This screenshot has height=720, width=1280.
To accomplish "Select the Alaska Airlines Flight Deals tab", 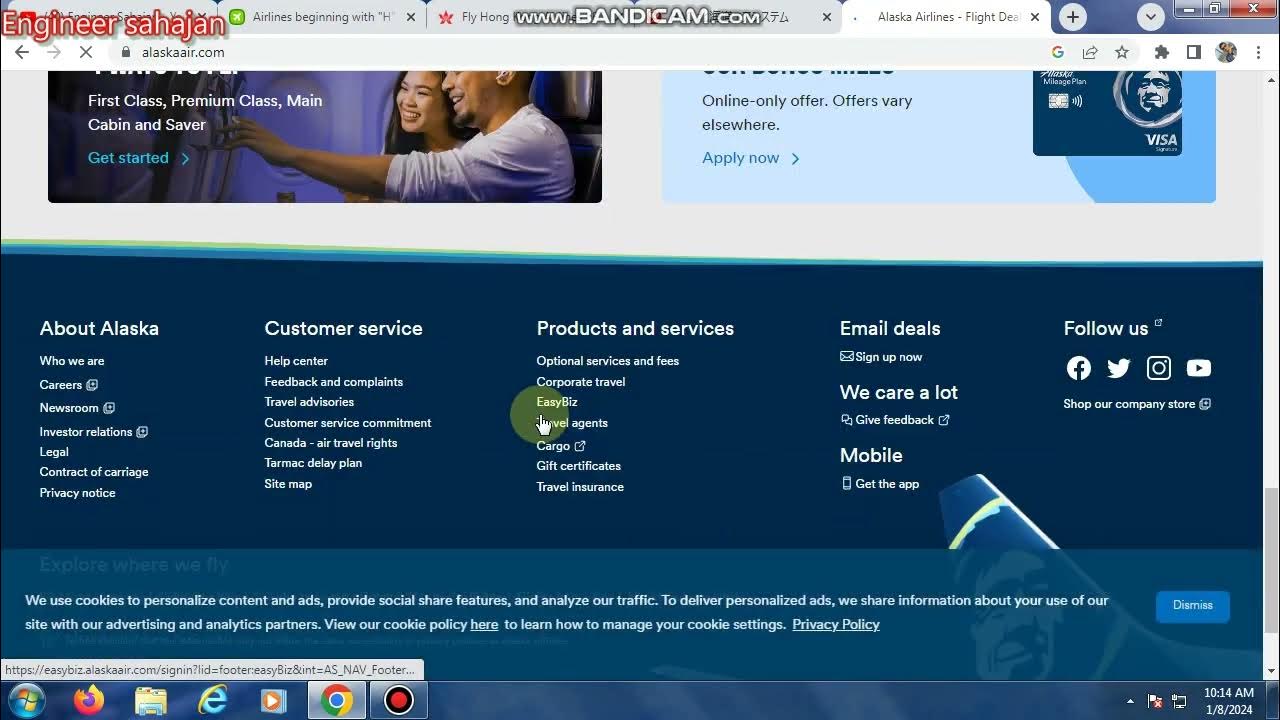I will tap(947, 17).
